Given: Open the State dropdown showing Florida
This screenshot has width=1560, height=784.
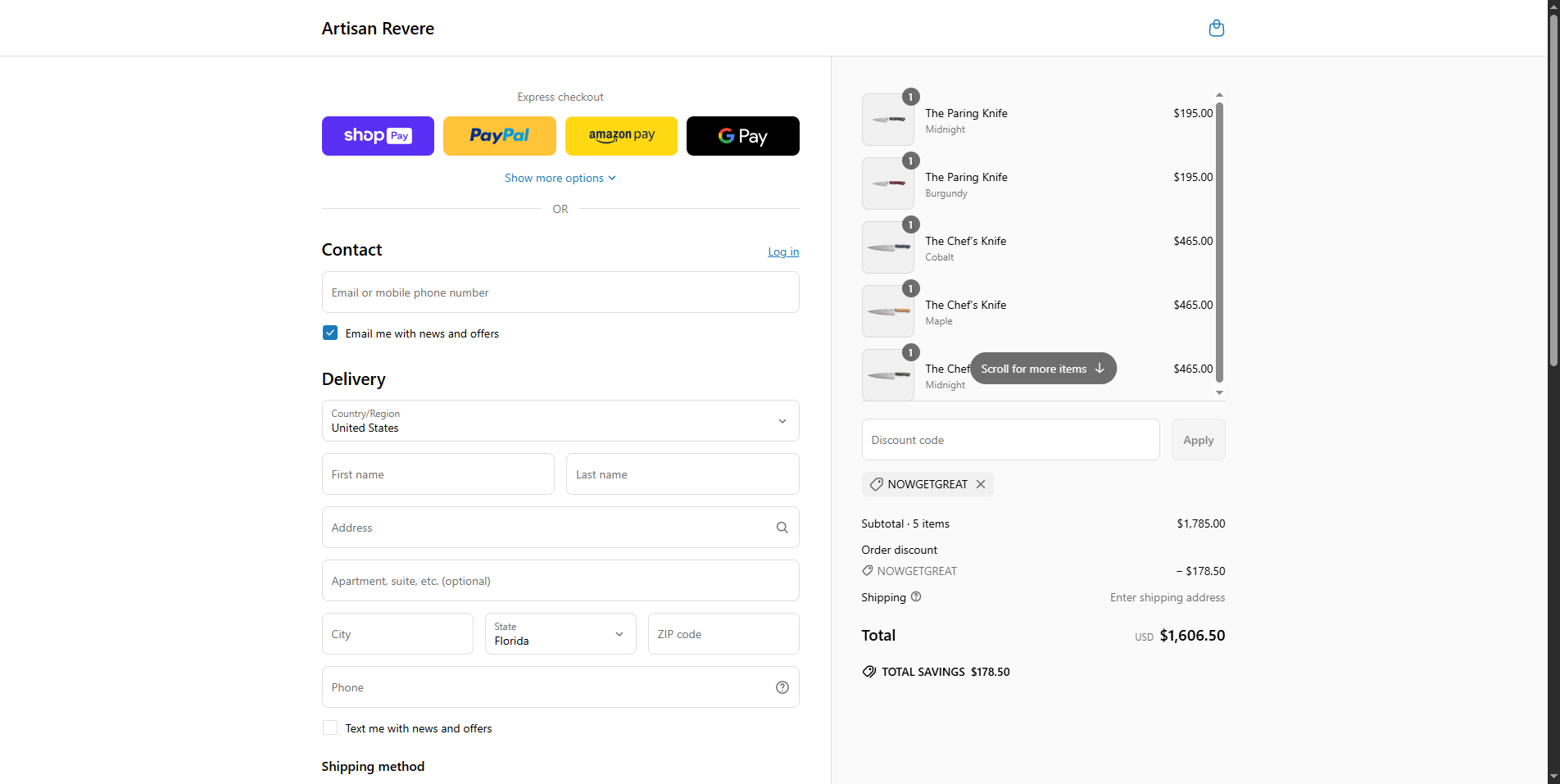Looking at the screenshot, I should coord(560,634).
